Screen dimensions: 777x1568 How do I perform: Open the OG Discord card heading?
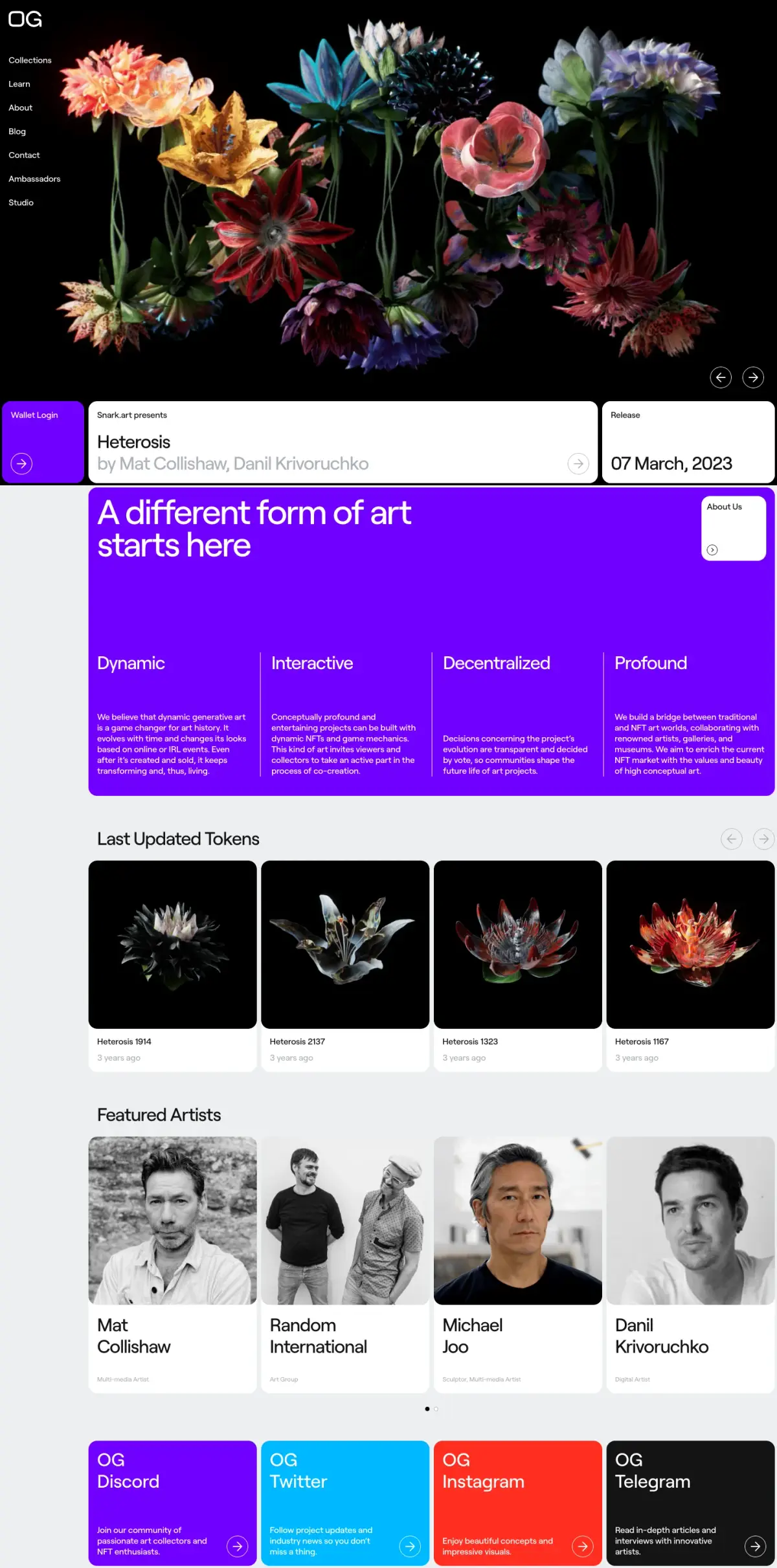point(128,1470)
